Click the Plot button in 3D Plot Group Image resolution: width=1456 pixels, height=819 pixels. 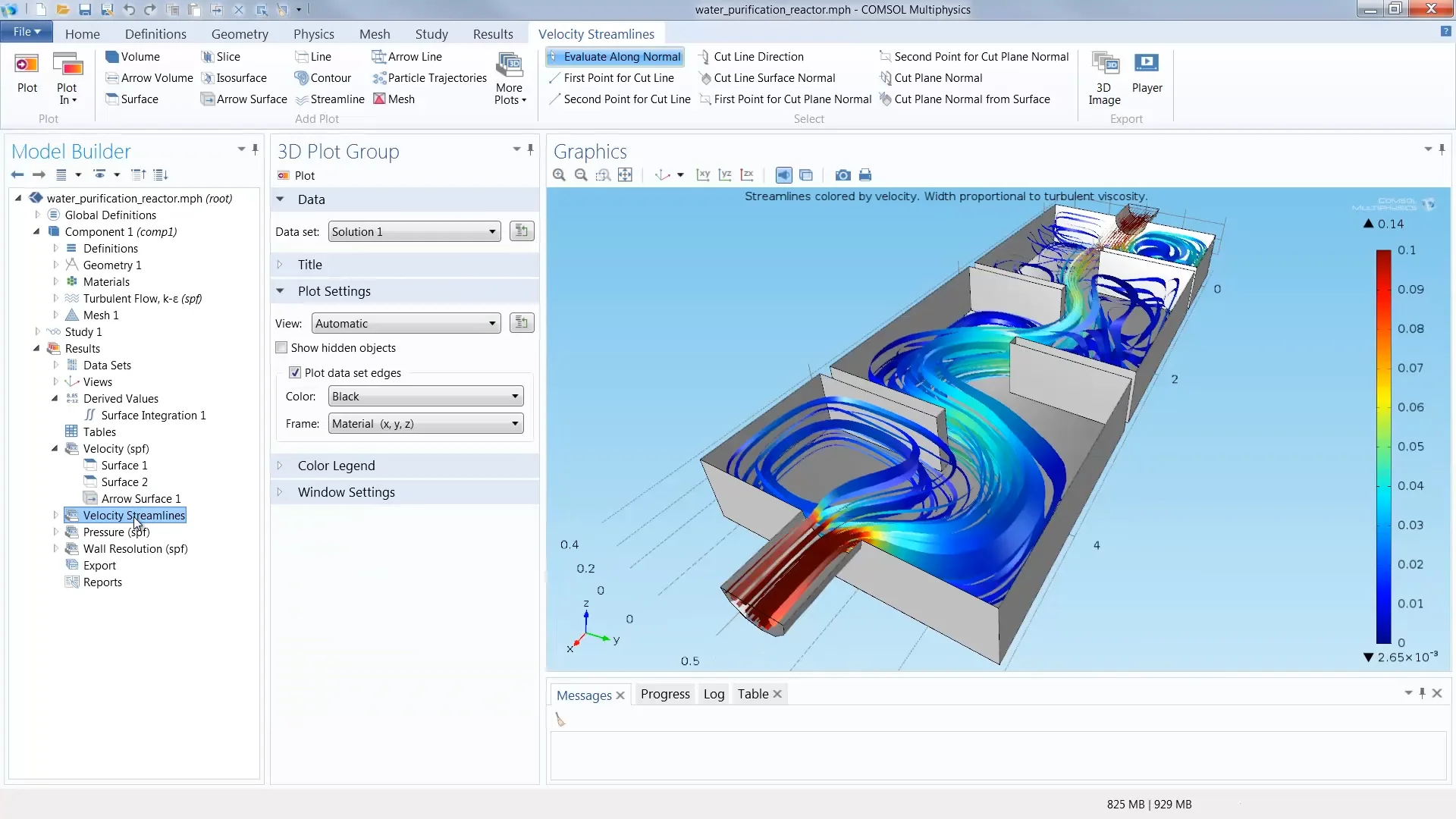coord(297,176)
